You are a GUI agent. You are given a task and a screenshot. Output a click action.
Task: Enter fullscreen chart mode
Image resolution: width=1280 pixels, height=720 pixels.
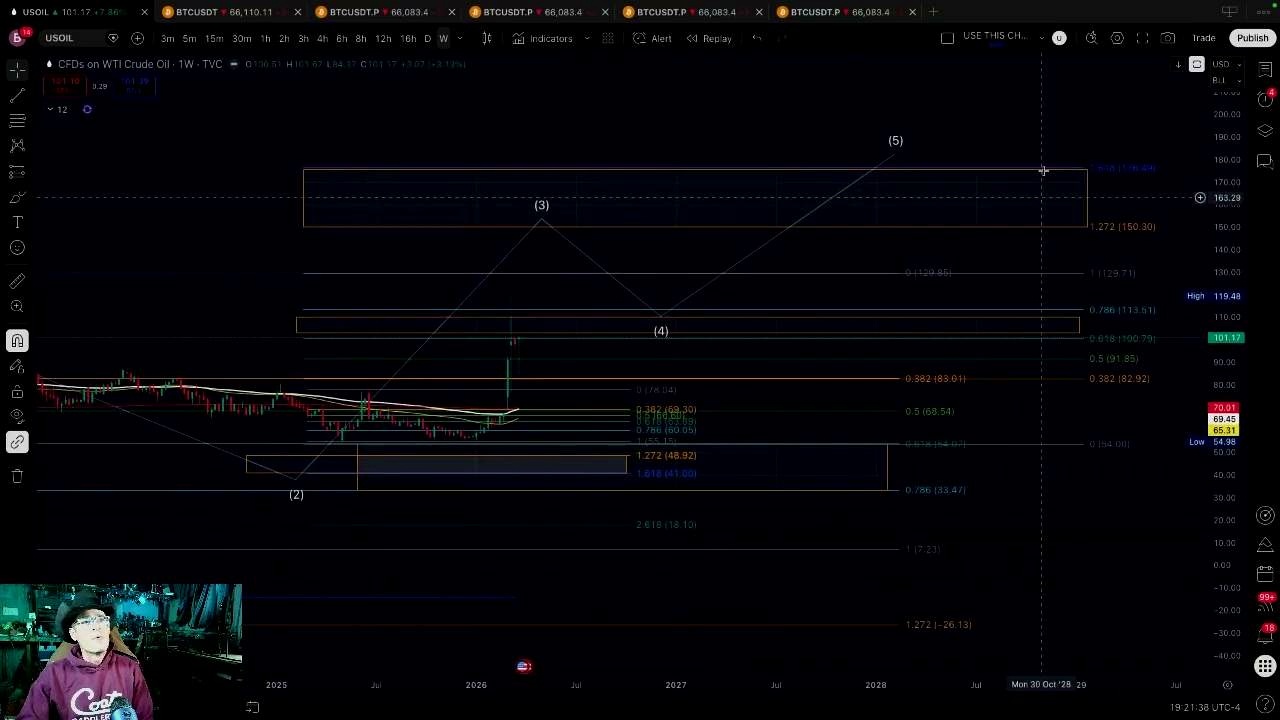tap(1143, 38)
